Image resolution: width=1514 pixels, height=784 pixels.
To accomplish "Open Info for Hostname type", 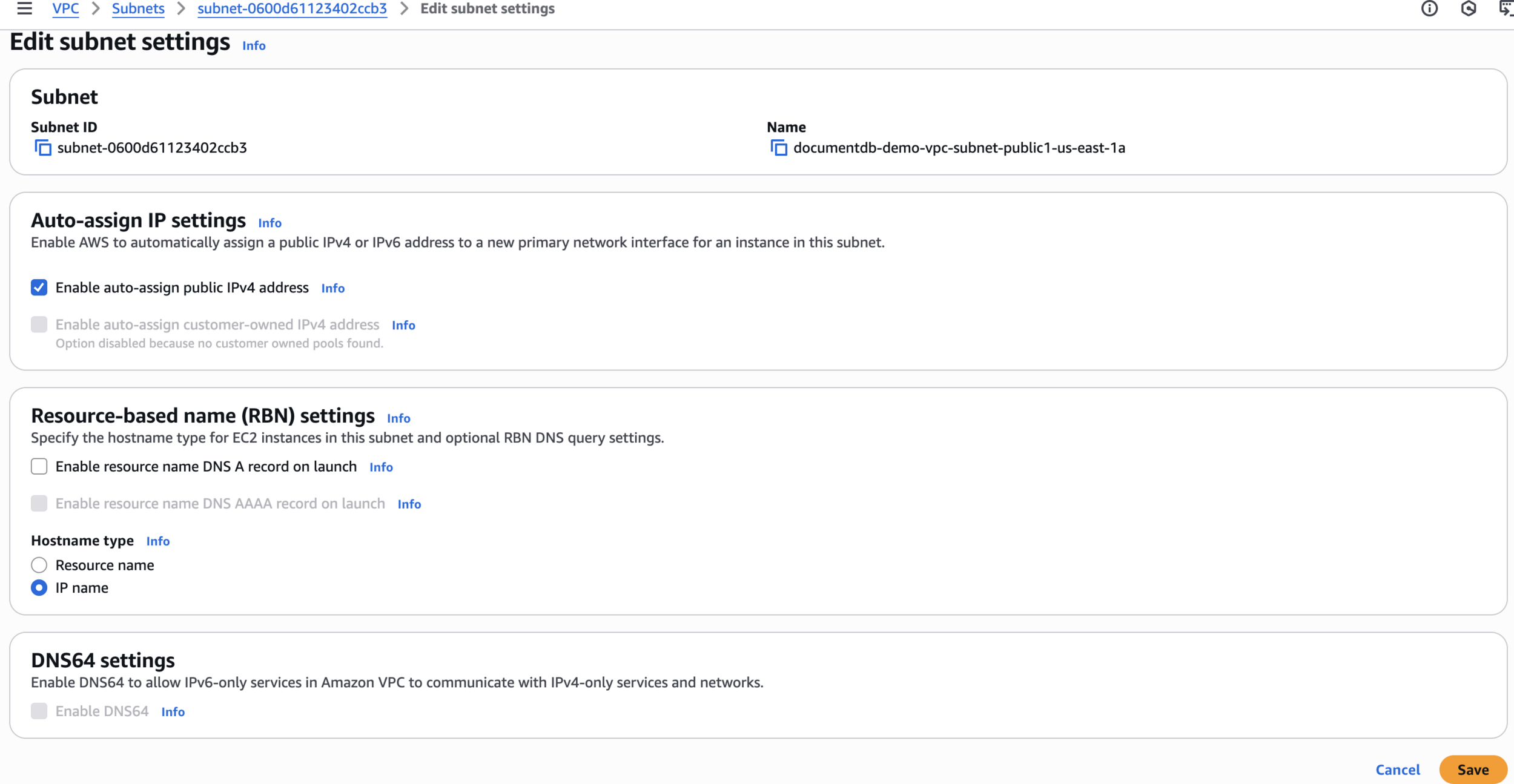I will pos(157,541).
